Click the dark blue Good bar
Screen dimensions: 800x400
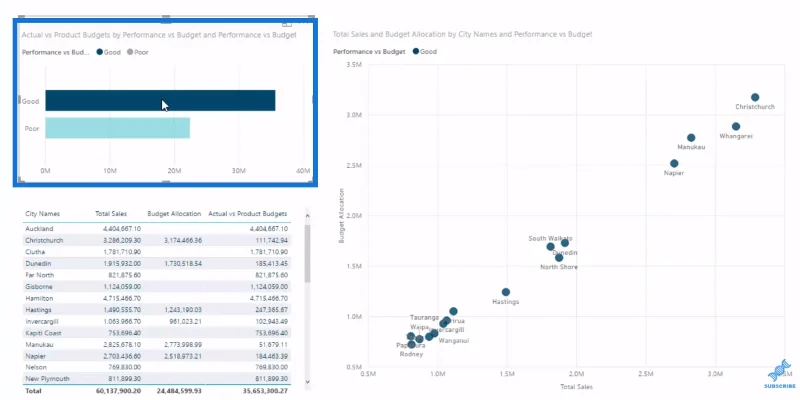click(x=160, y=101)
